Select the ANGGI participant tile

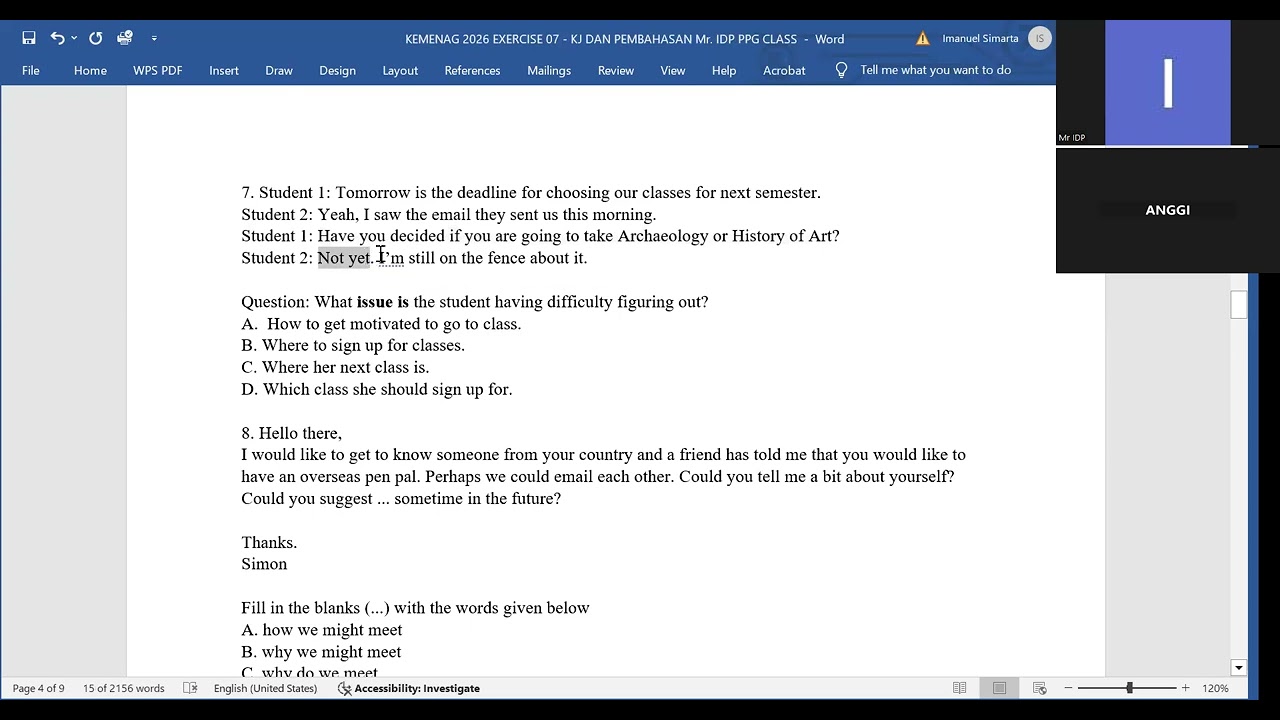1167,210
